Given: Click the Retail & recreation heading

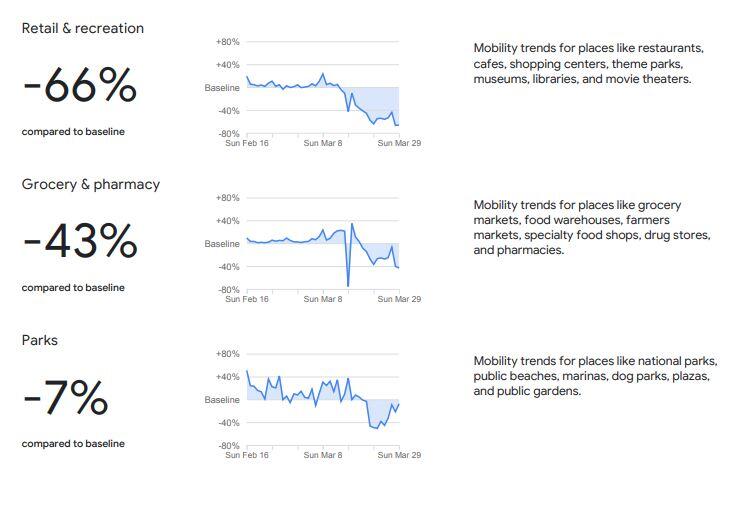Looking at the screenshot, I should coord(83,28).
